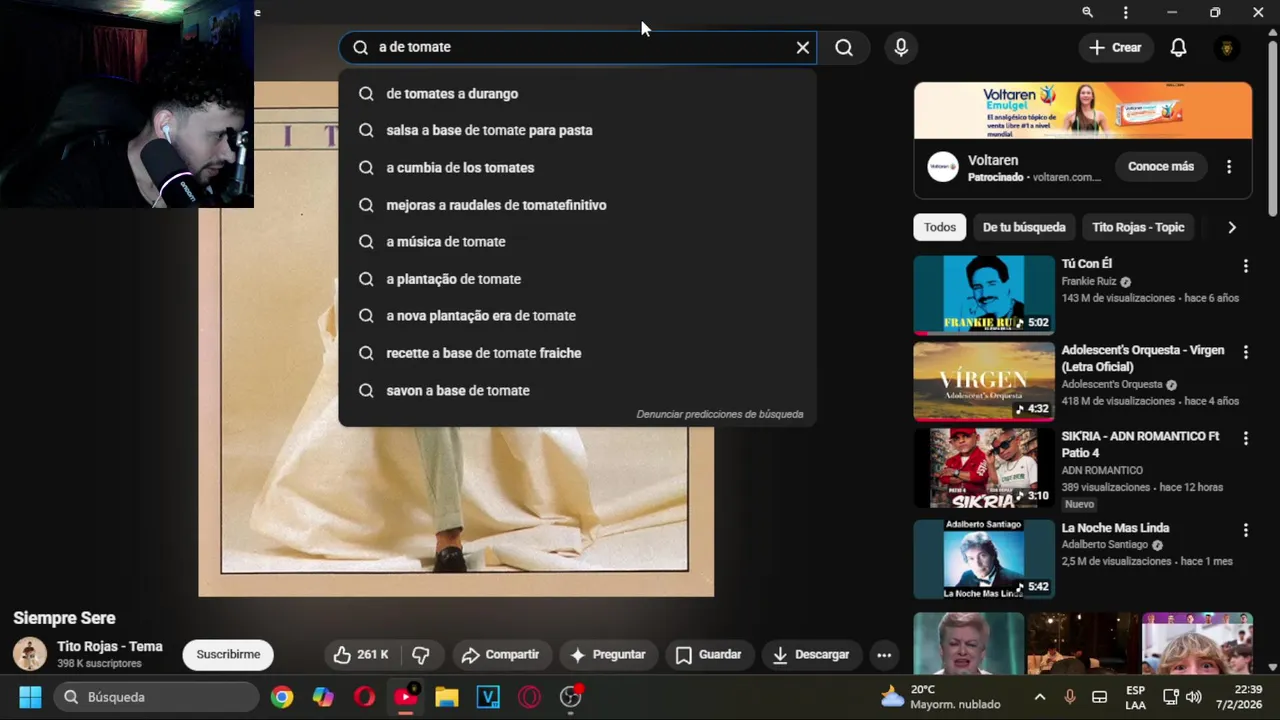
Task: Show hidden system tray icons
Action: pos(1039,697)
